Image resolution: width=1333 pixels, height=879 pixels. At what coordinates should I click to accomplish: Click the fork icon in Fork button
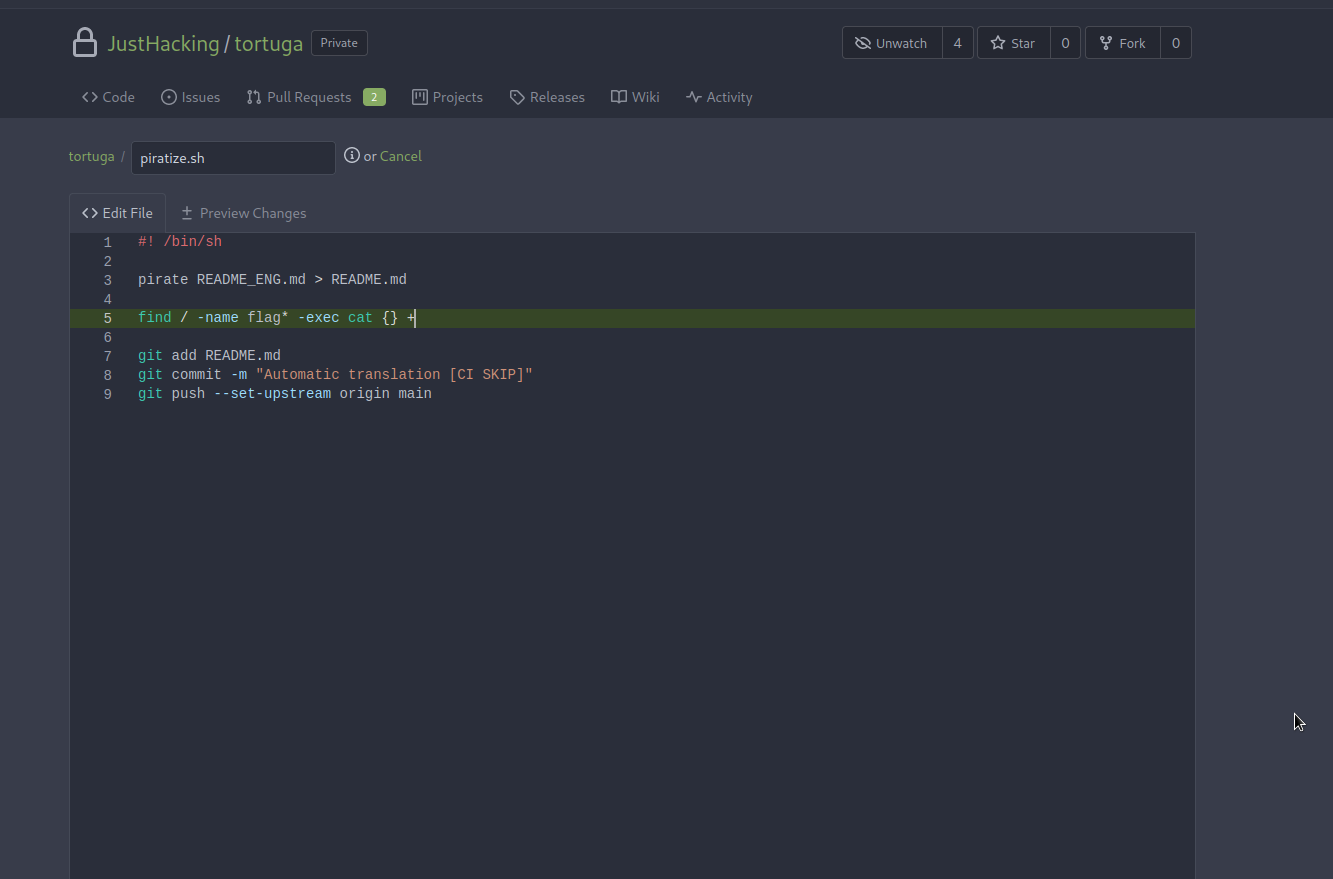pyautogui.click(x=1105, y=43)
